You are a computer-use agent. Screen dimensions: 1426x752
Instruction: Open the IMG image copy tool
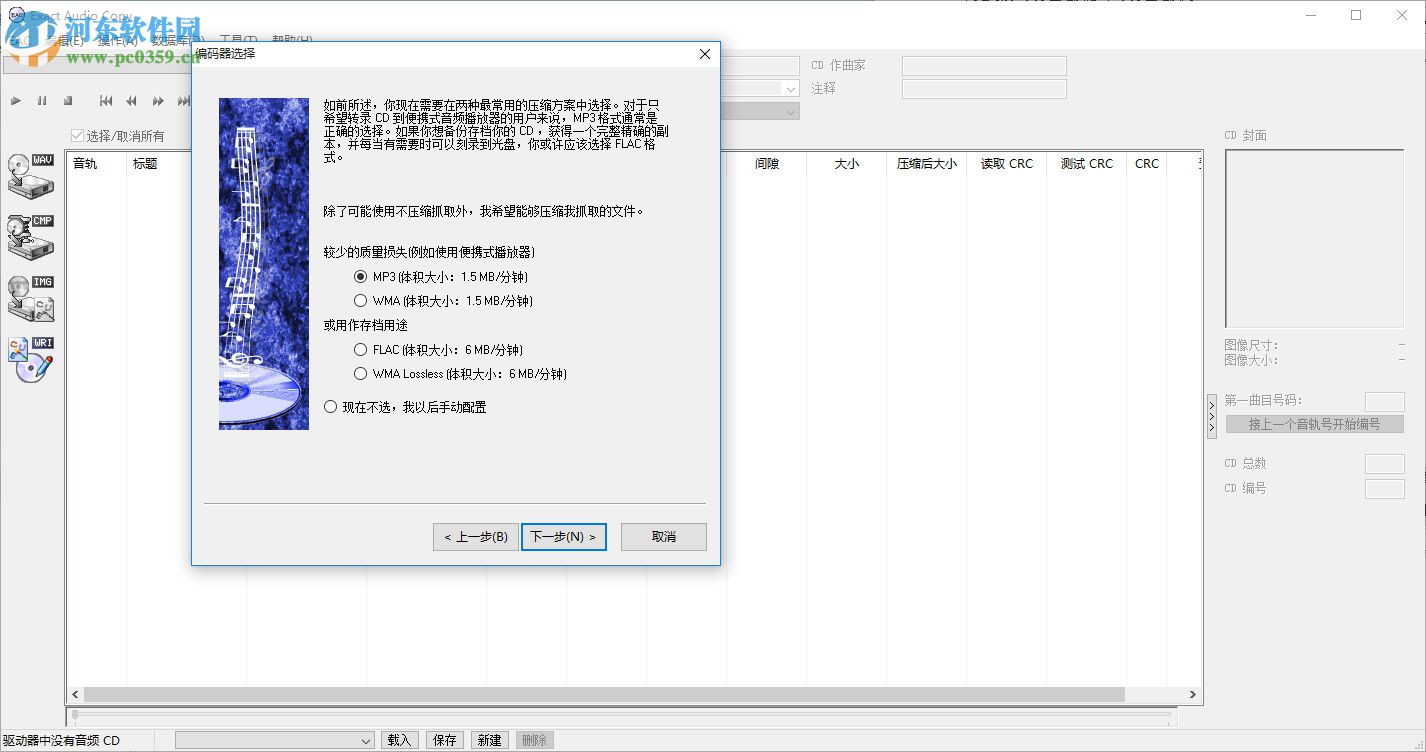(30, 298)
